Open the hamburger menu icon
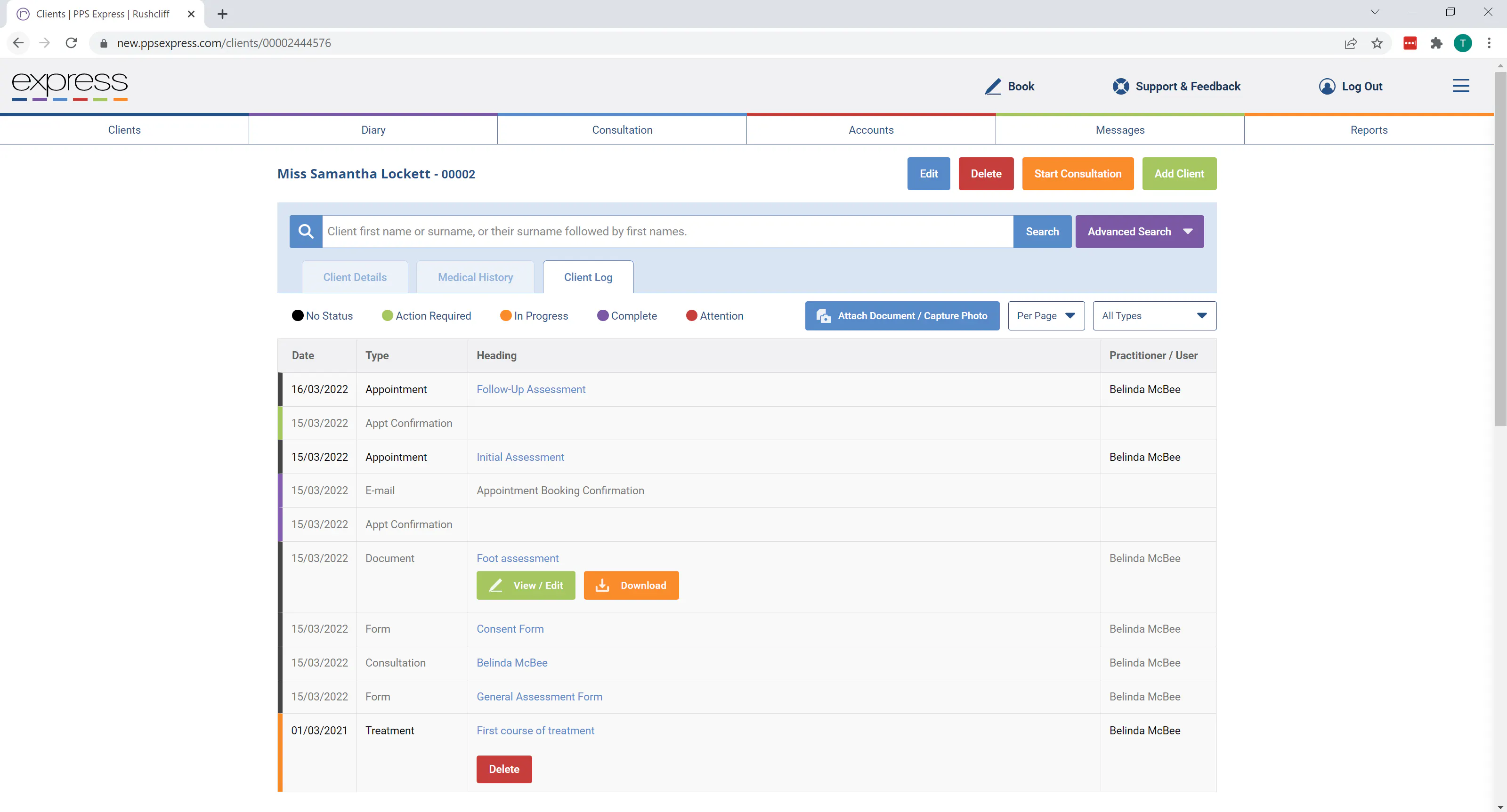 coord(1461,85)
